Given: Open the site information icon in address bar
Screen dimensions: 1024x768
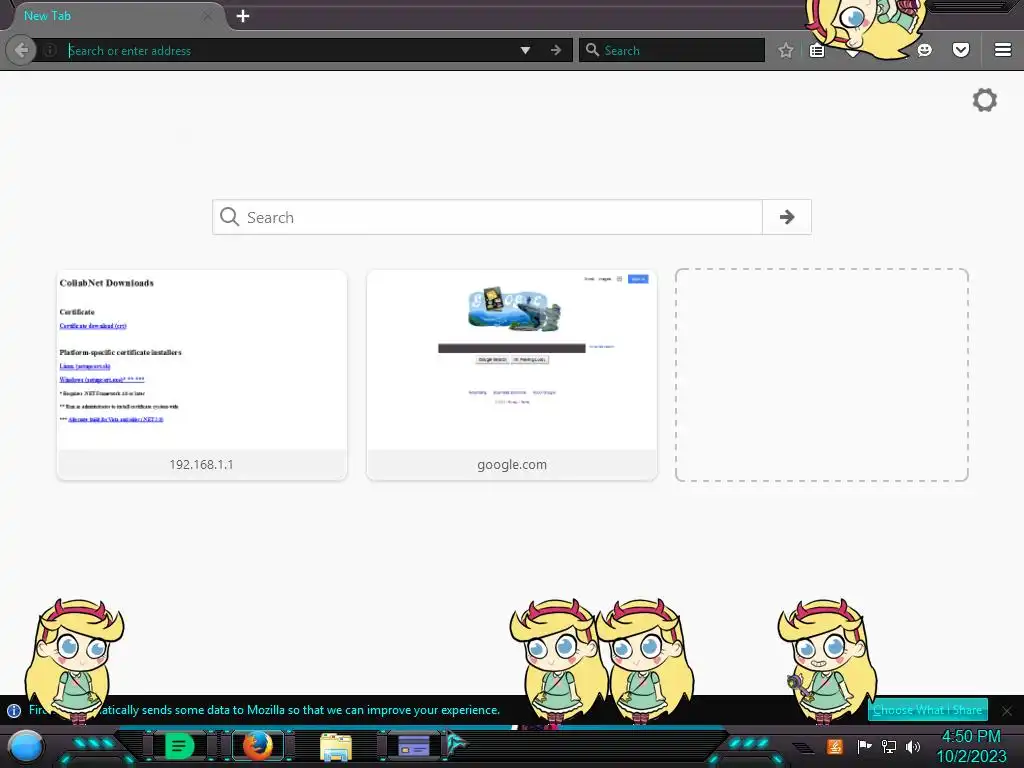Looking at the screenshot, I should point(50,50).
